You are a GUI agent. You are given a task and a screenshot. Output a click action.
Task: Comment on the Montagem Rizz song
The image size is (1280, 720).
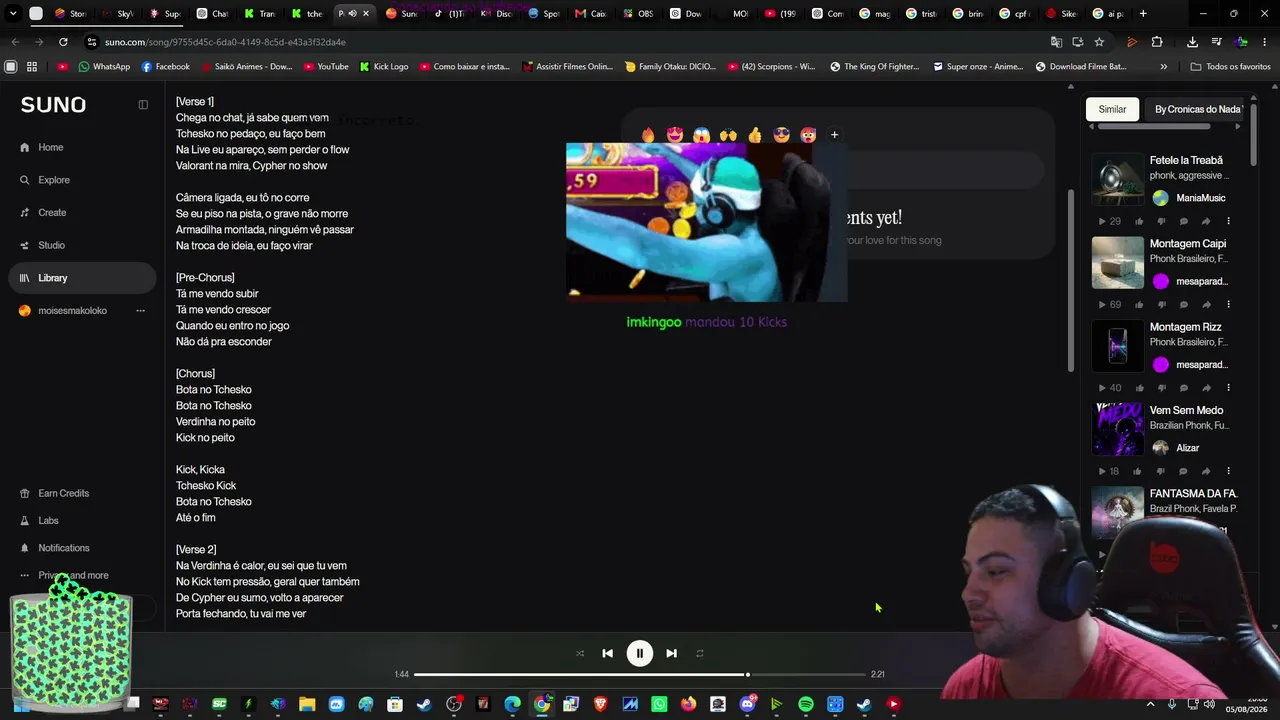[1184, 388]
